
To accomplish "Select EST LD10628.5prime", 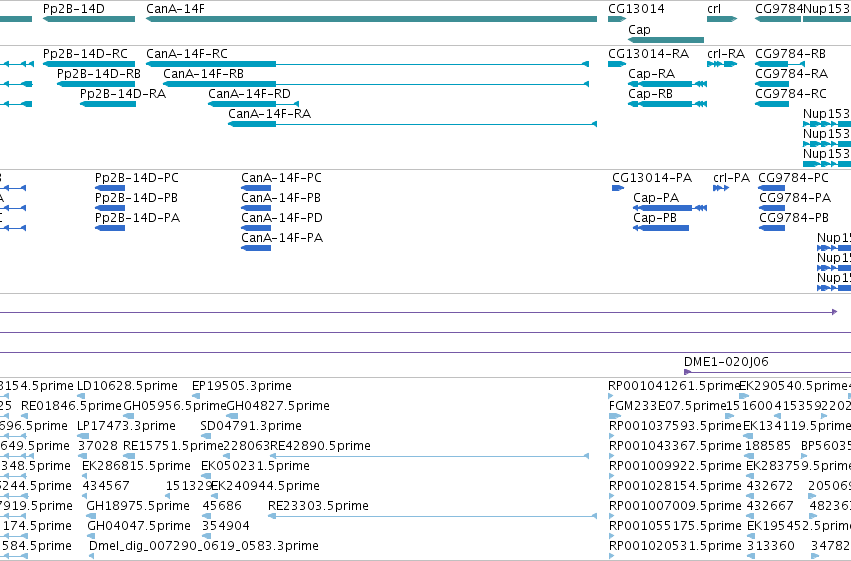I will (x=81, y=396).
